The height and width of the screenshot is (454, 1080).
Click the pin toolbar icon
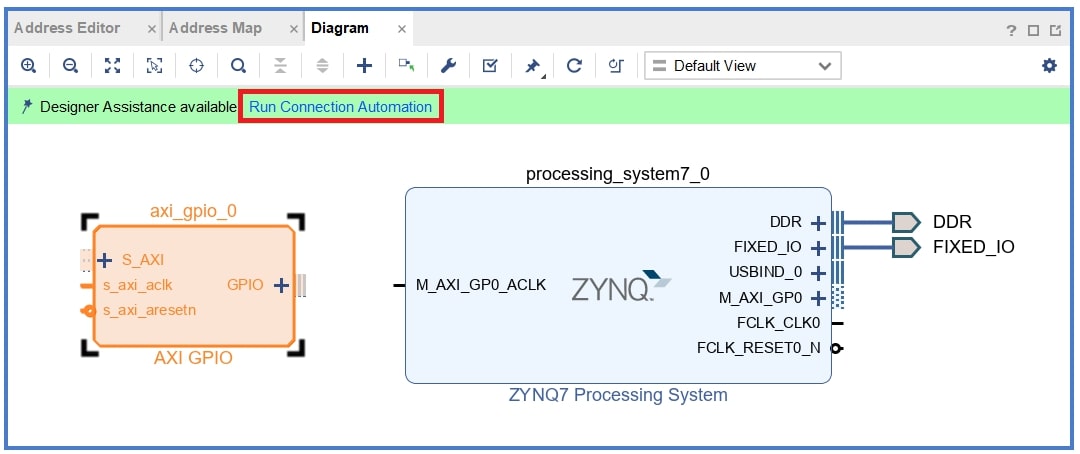click(532, 66)
